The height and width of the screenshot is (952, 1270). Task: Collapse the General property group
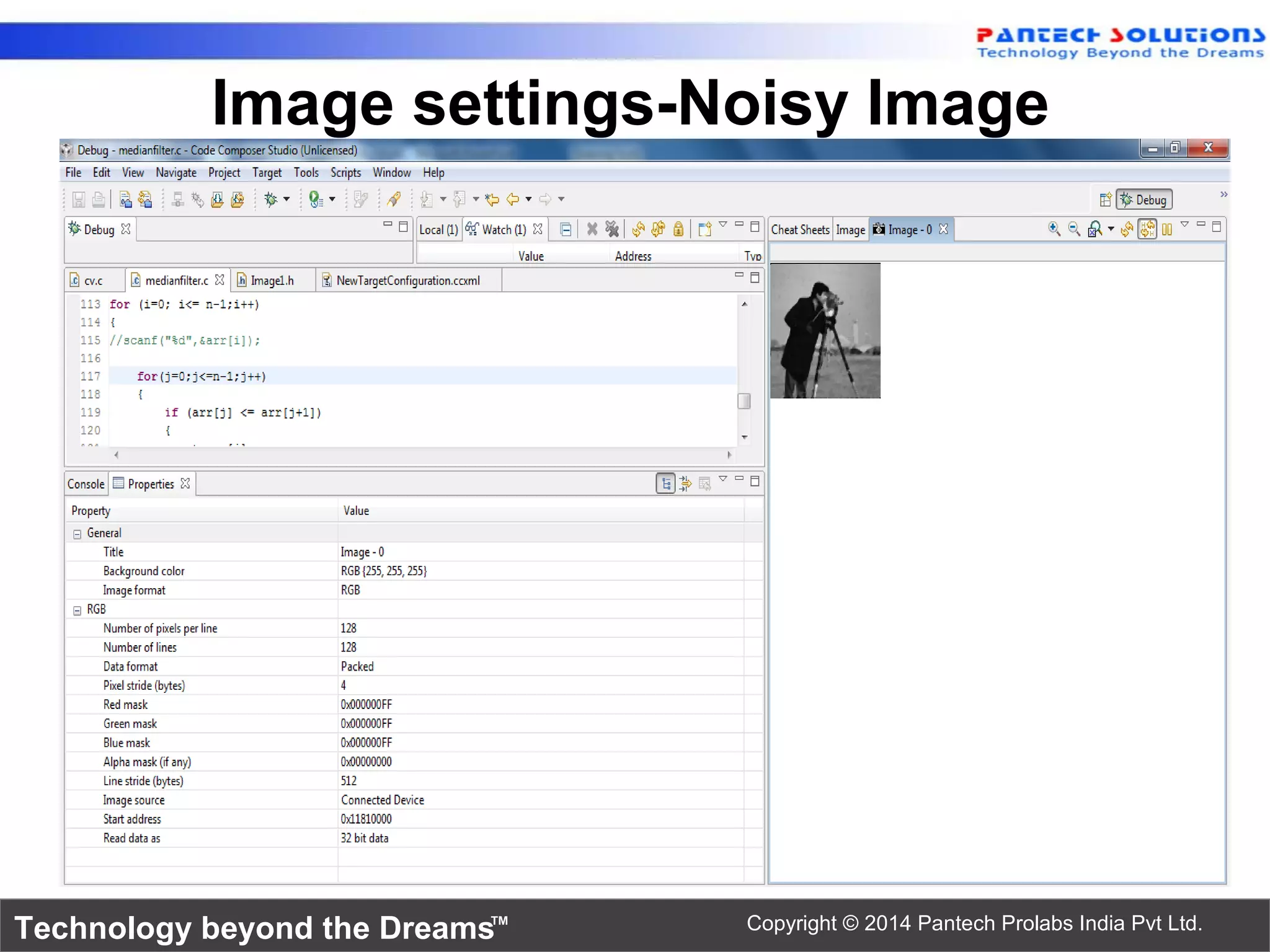[78, 534]
